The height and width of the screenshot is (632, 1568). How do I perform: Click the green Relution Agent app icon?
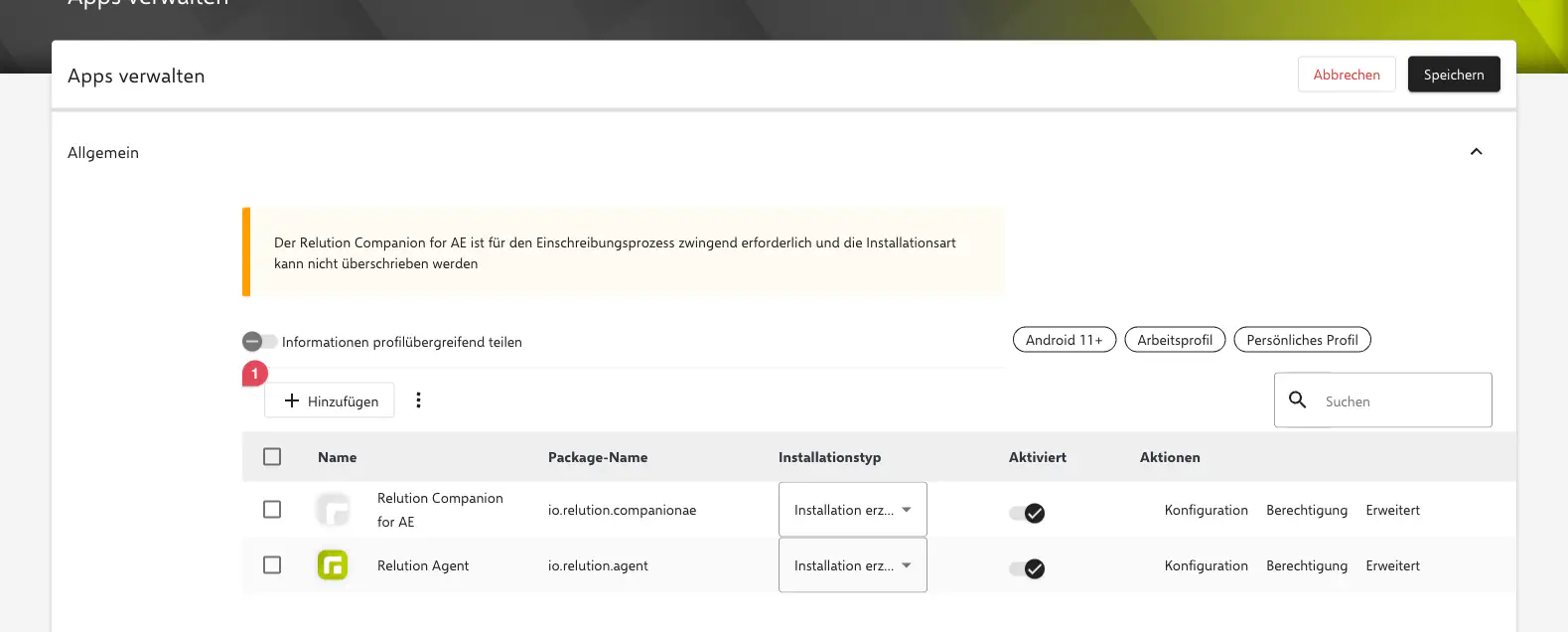[333, 564]
